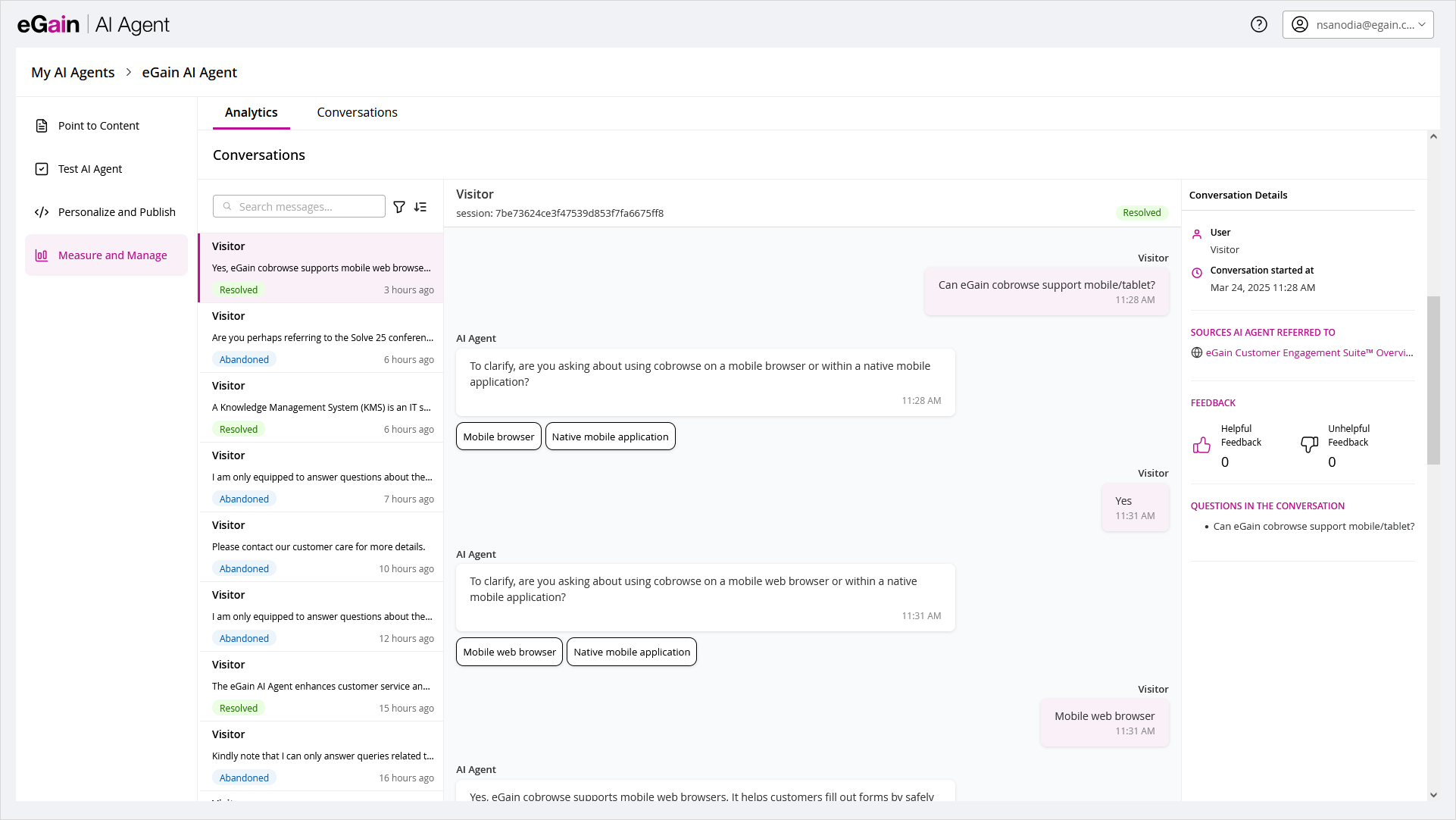This screenshot has width=1456, height=820.
Task: Open the nsanodia account dropdown
Action: pyautogui.click(x=1358, y=24)
